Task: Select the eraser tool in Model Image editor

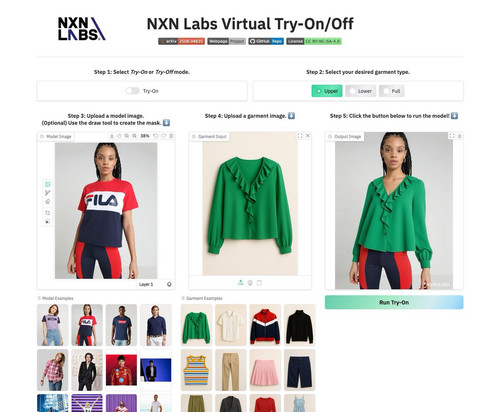Action: (x=47, y=202)
